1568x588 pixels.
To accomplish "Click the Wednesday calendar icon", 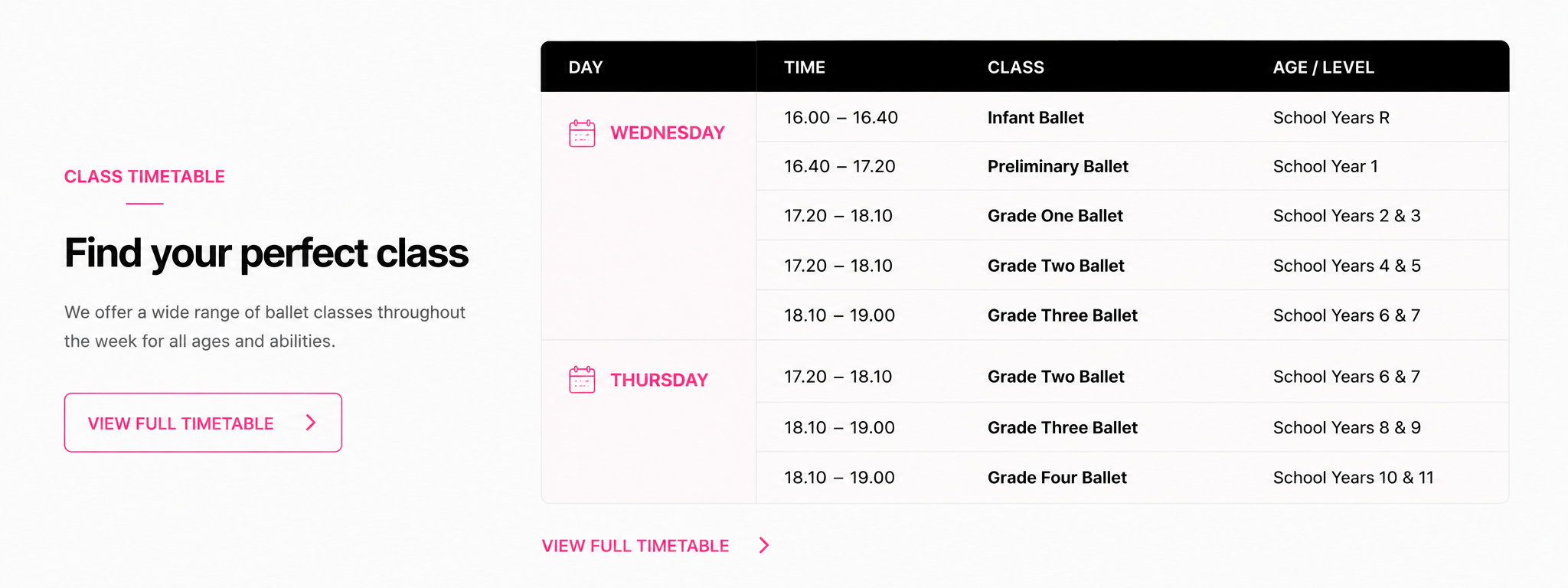I will click(x=582, y=133).
